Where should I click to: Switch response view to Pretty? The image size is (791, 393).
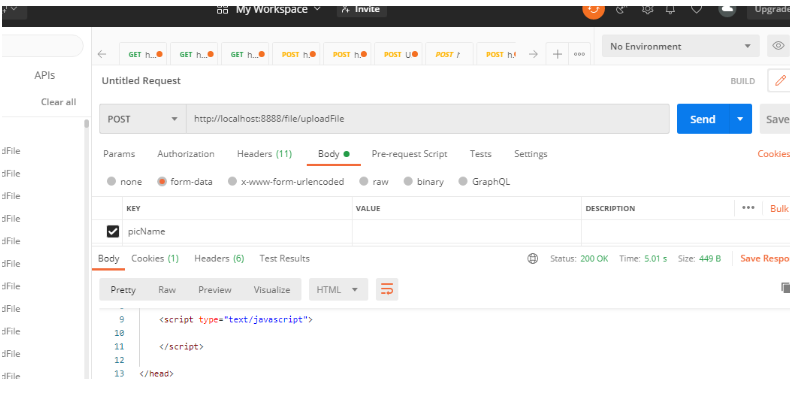click(x=123, y=290)
